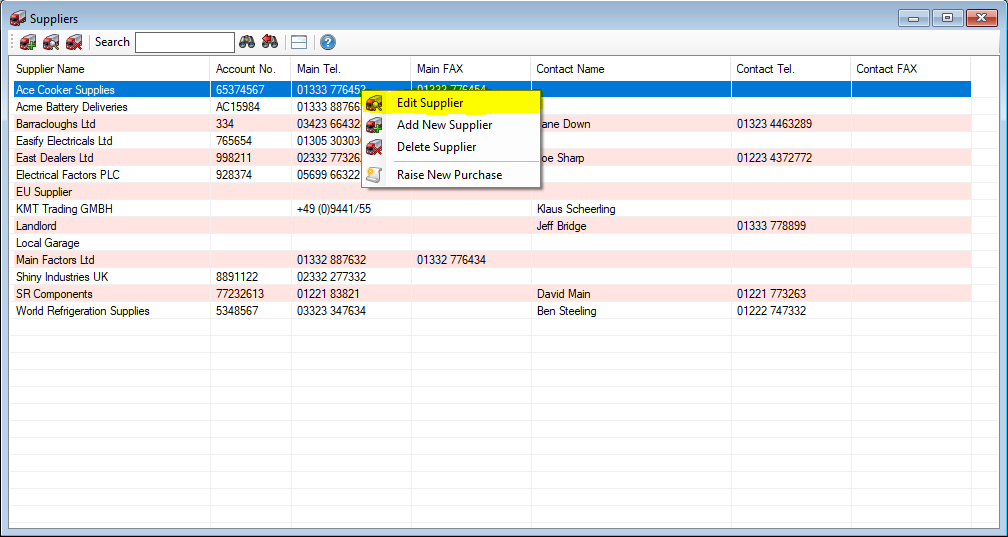Click the Edit Supplier magnifier truck icon

point(51,42)
